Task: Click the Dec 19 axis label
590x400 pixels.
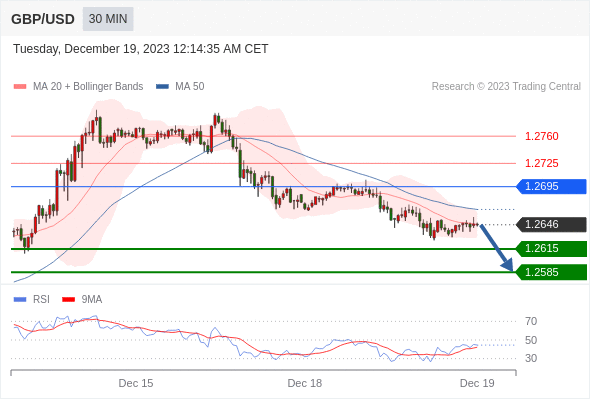Action: (x=477, y=383)
